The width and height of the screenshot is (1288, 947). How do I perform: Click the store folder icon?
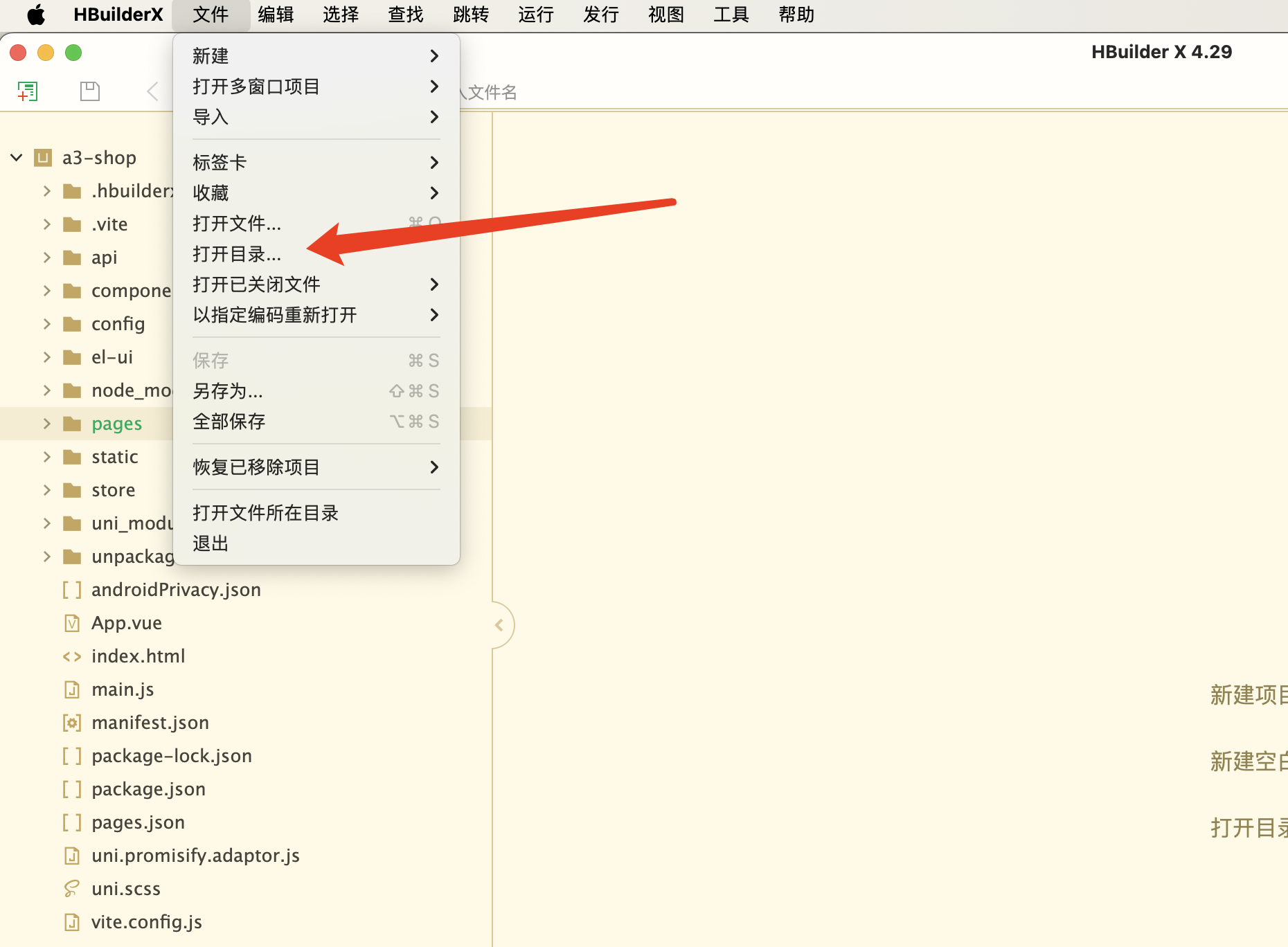coord(72,490)
